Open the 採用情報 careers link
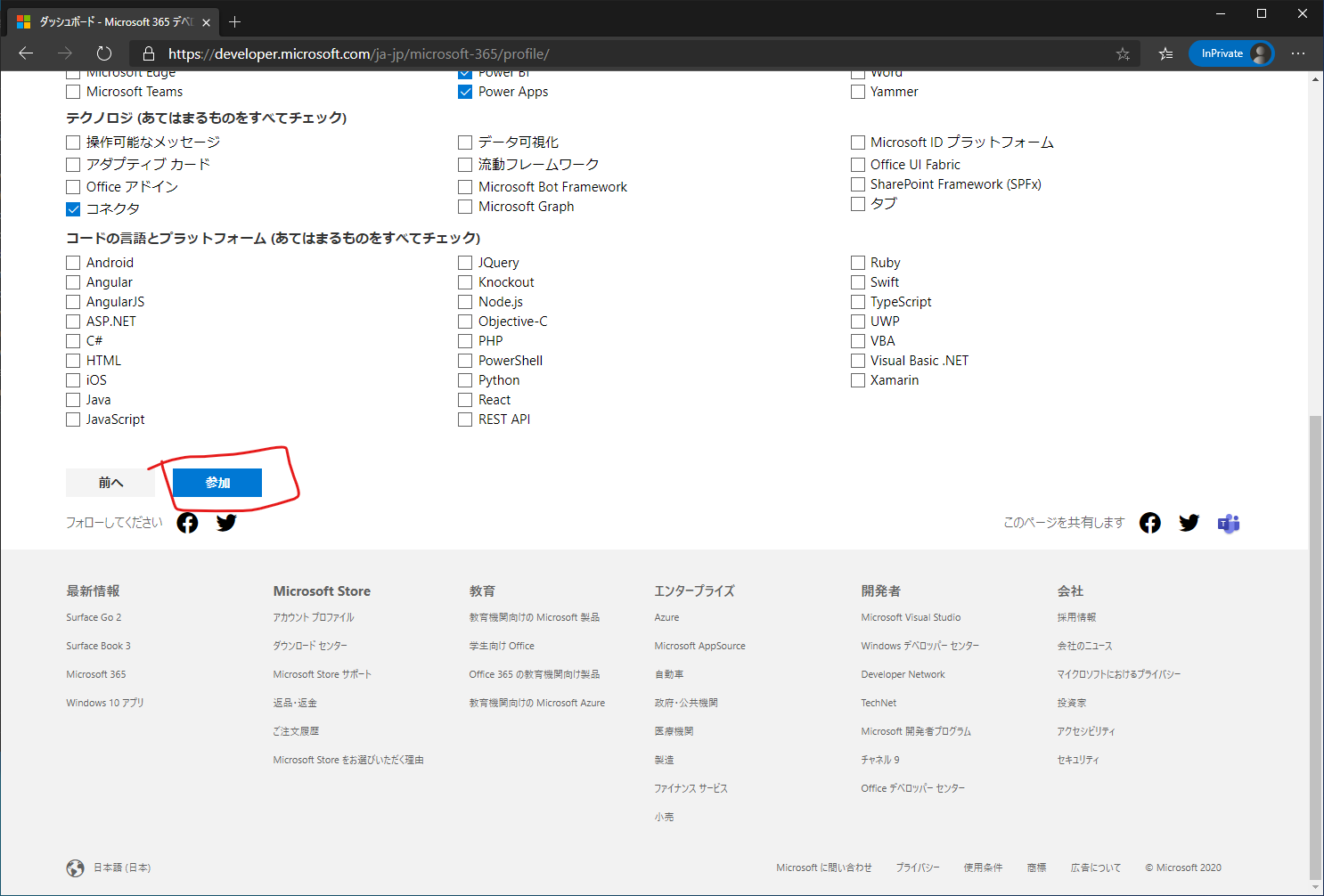The width and height of the screenshot is (1324, 896). click(1076, 617)
